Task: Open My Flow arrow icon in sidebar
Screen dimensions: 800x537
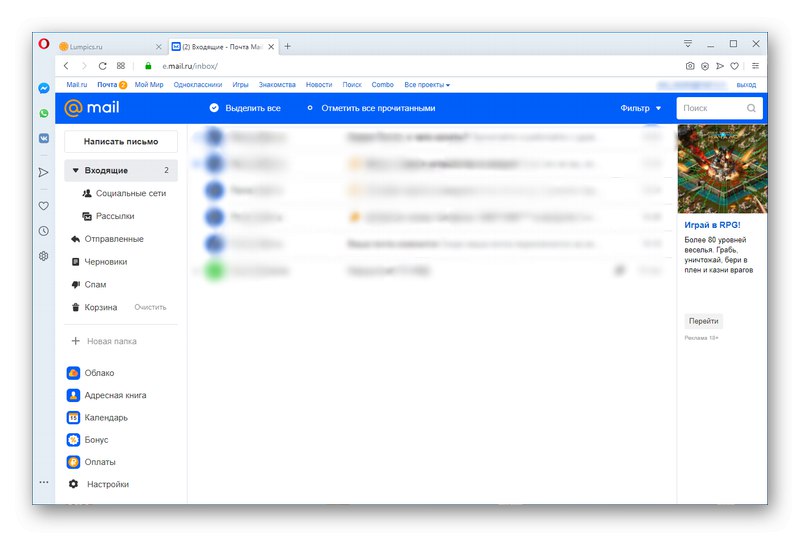Action: [44, 172]
